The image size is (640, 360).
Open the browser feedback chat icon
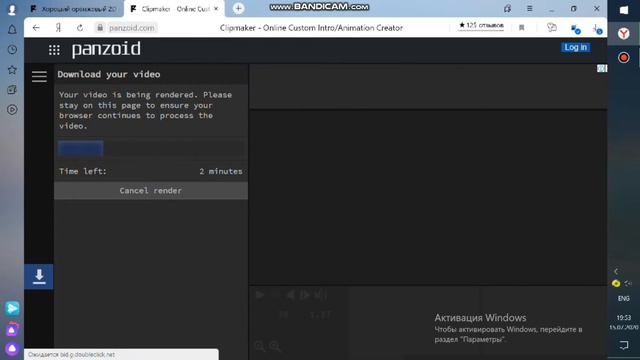tap(551, 27)
